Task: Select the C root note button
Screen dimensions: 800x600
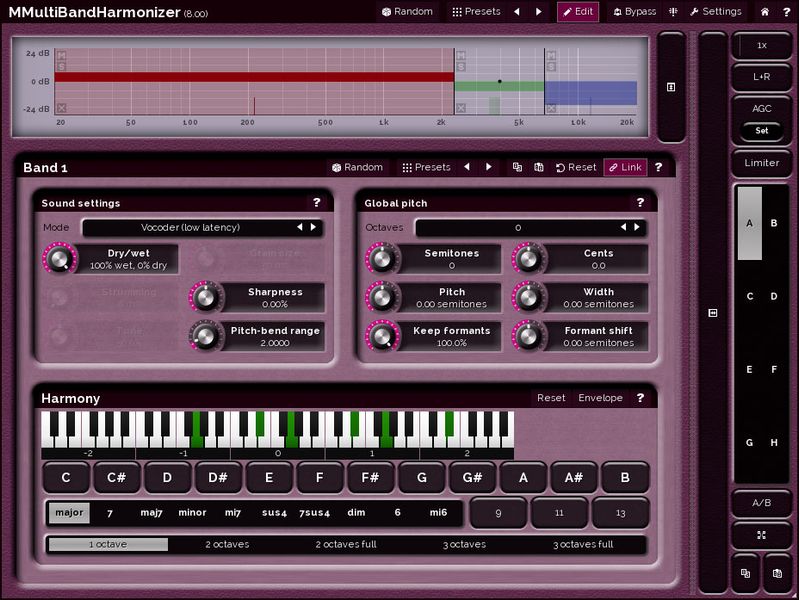Action: click(66, 478)
